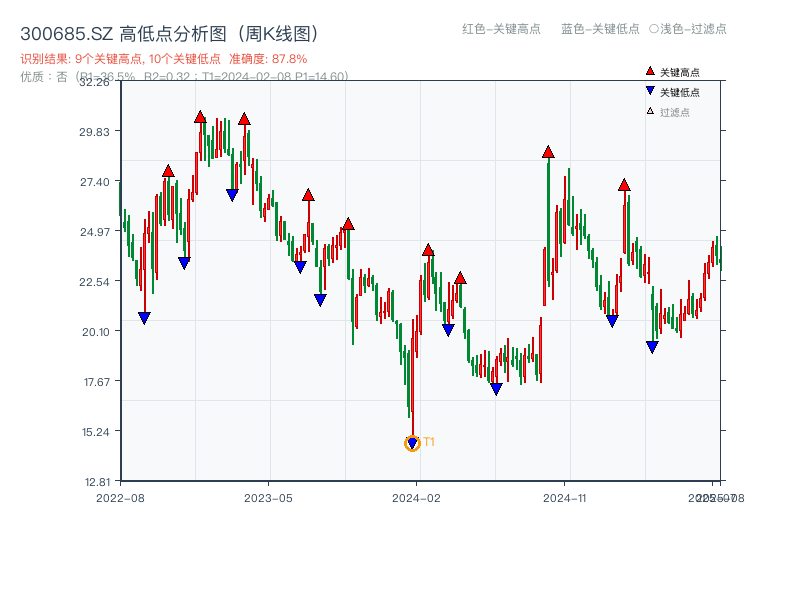The image size is (800, 600).
Task: Click blue low triangle near 21.6 in mid 2023
Action: tap(320, 300)
